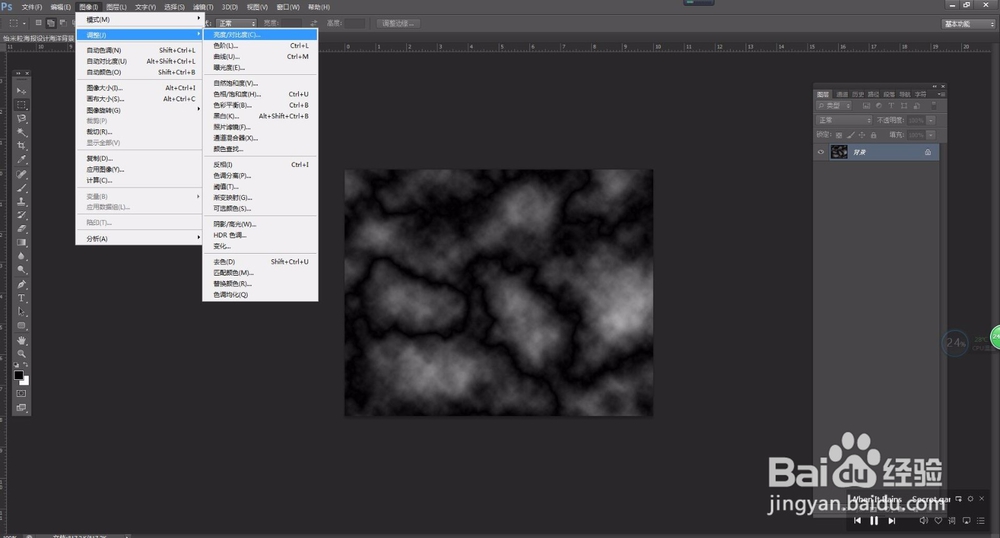Choose 图像大小(I)... menu item
This screenshot has height=538, width=1000.
[x=138, y=88]
